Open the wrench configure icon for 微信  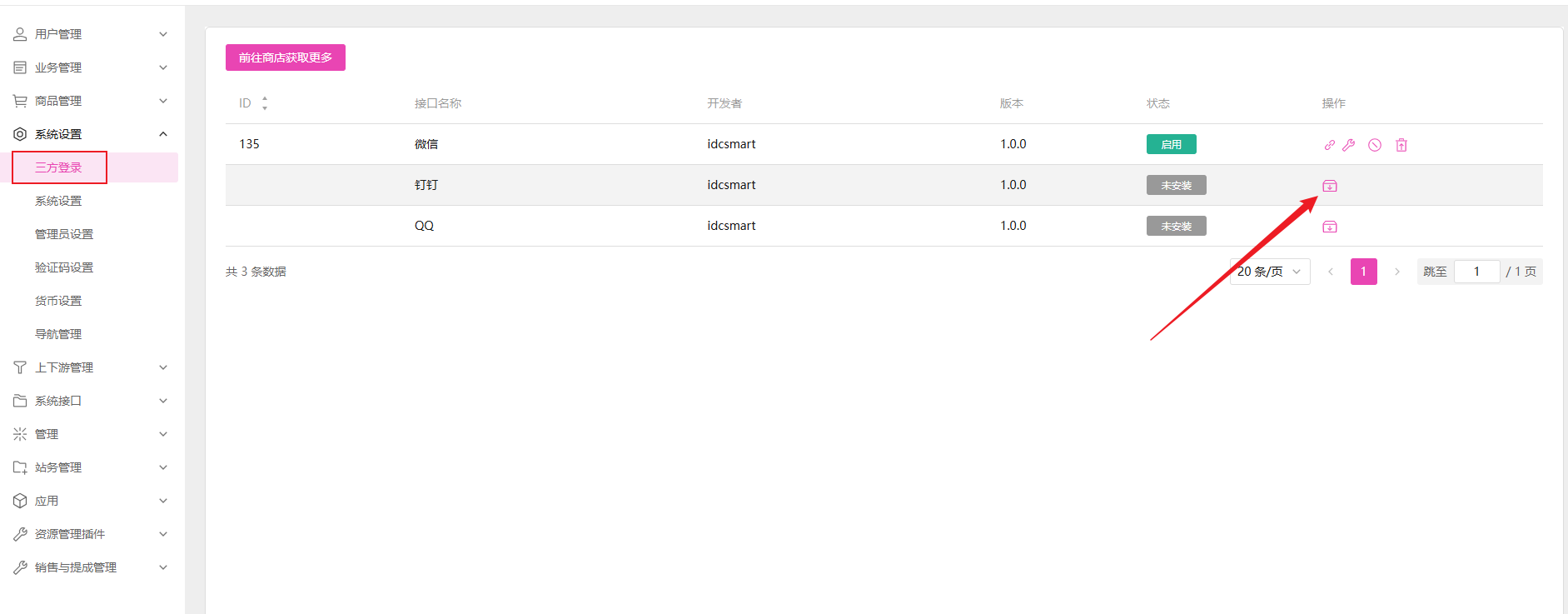1349,145
